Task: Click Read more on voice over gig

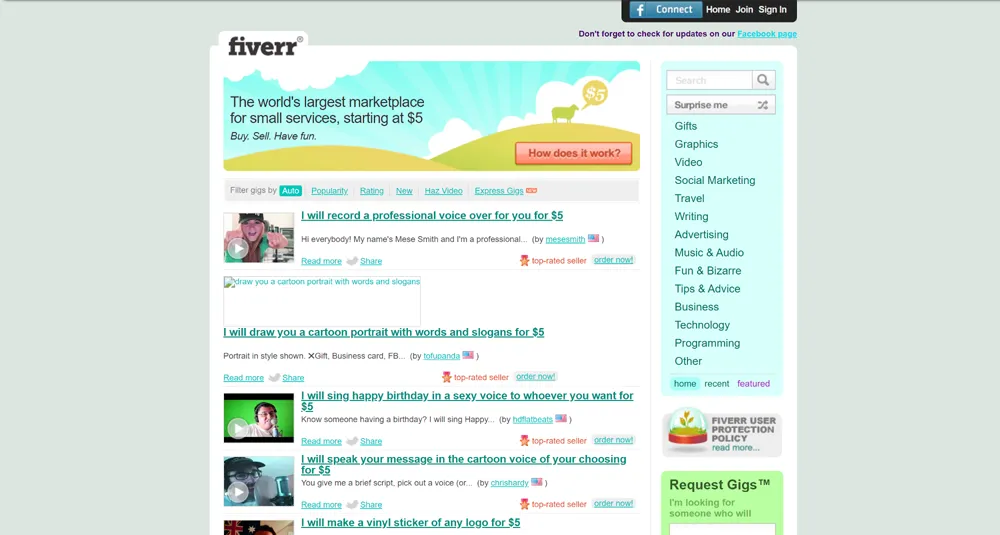Action: click(321, 261)
